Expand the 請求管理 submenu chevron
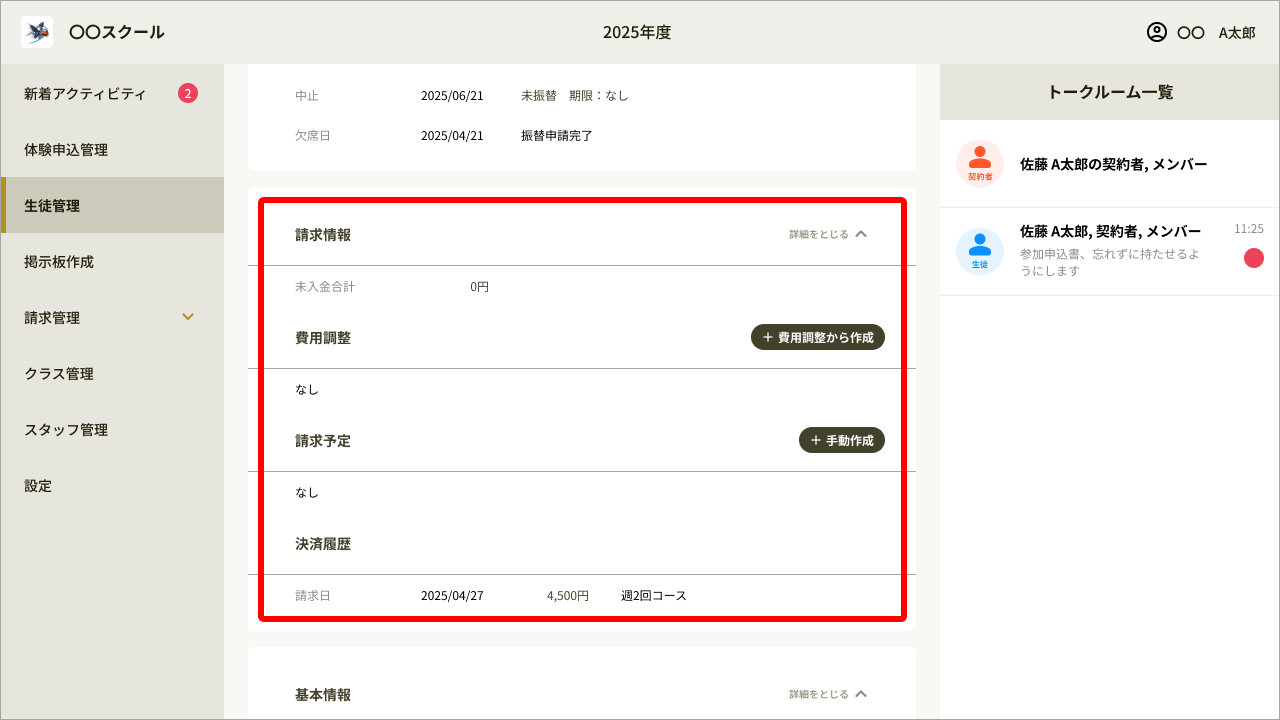This screenshot has height=720, width=1280. pos(188,317)
